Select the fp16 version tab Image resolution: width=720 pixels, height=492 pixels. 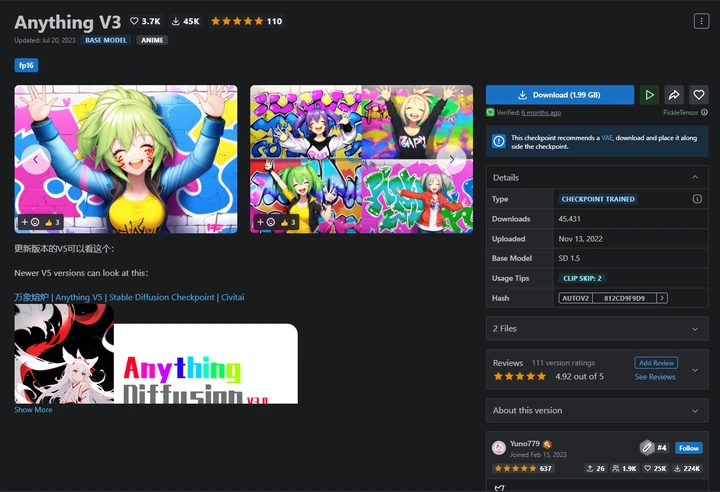tap(26, 65)
